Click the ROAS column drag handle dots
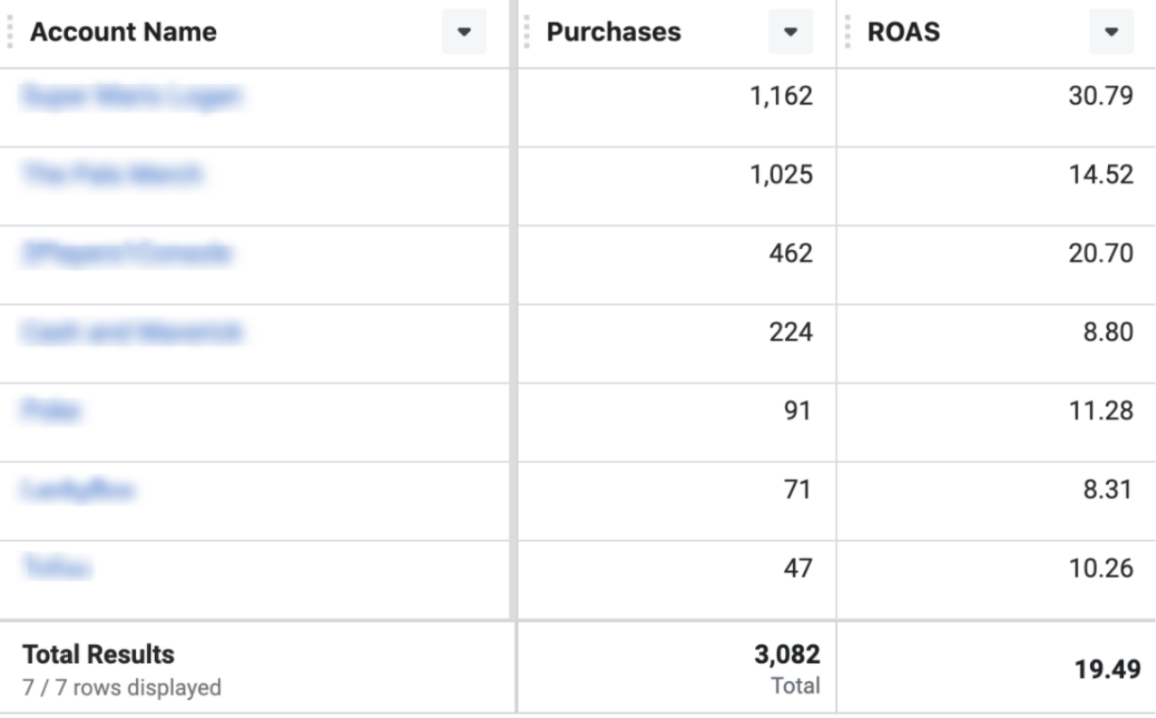1156x718 pixels. (x=848, y=32)
